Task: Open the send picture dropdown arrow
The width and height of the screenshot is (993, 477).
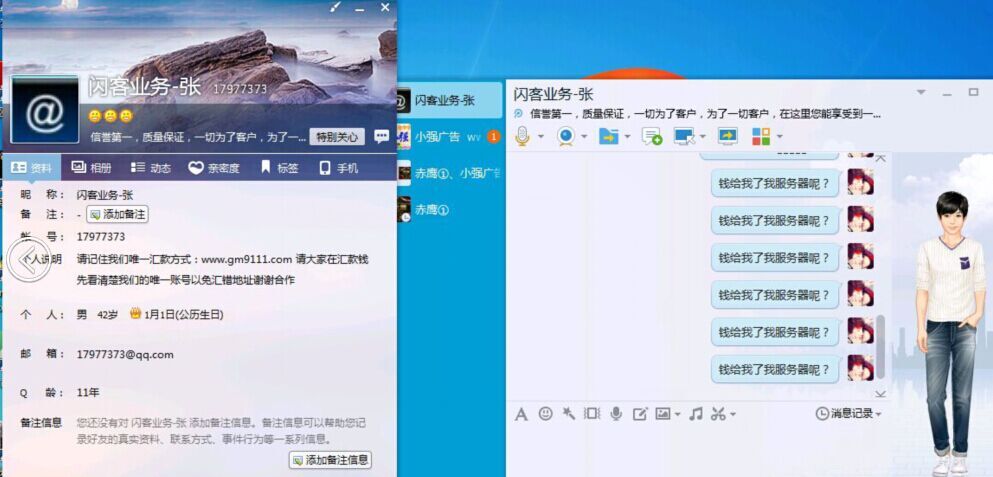Action: pyautogui.click(x=677, y=414)
